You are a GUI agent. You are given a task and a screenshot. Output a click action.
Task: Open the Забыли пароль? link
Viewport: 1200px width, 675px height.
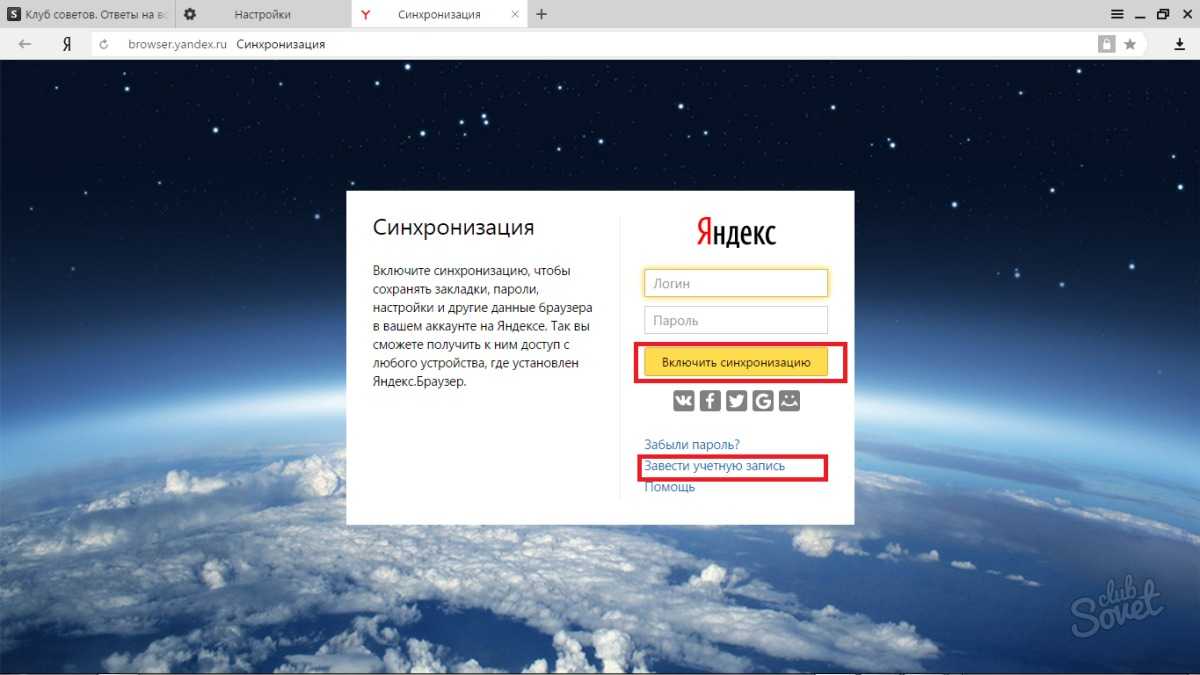[x=692, y=444]
